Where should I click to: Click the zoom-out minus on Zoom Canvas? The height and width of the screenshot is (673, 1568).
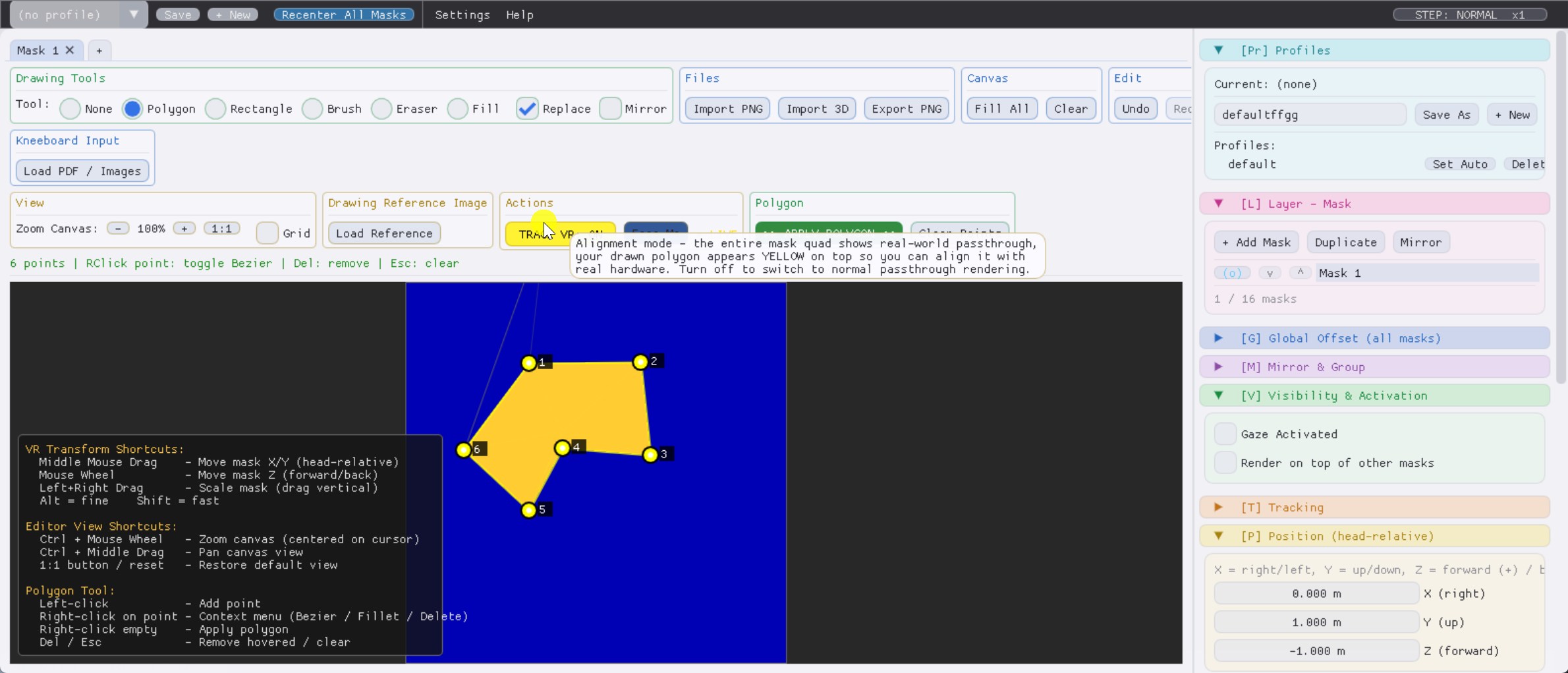[x=118, y=228]
